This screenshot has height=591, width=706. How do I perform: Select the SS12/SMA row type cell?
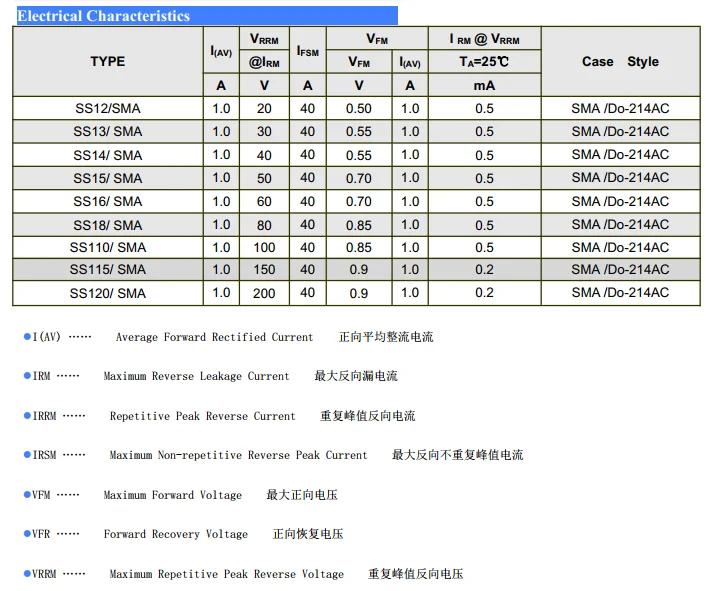coord(108,108)
